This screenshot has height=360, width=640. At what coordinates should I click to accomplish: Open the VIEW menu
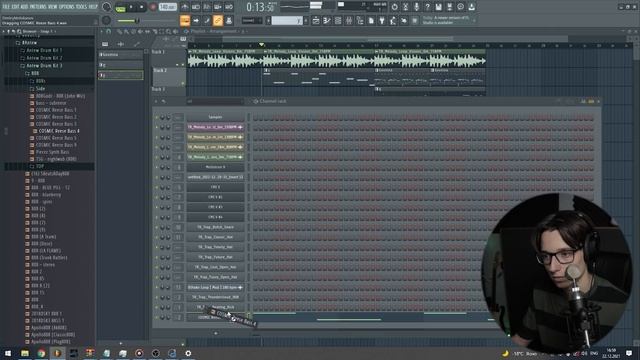pos(53,7)
